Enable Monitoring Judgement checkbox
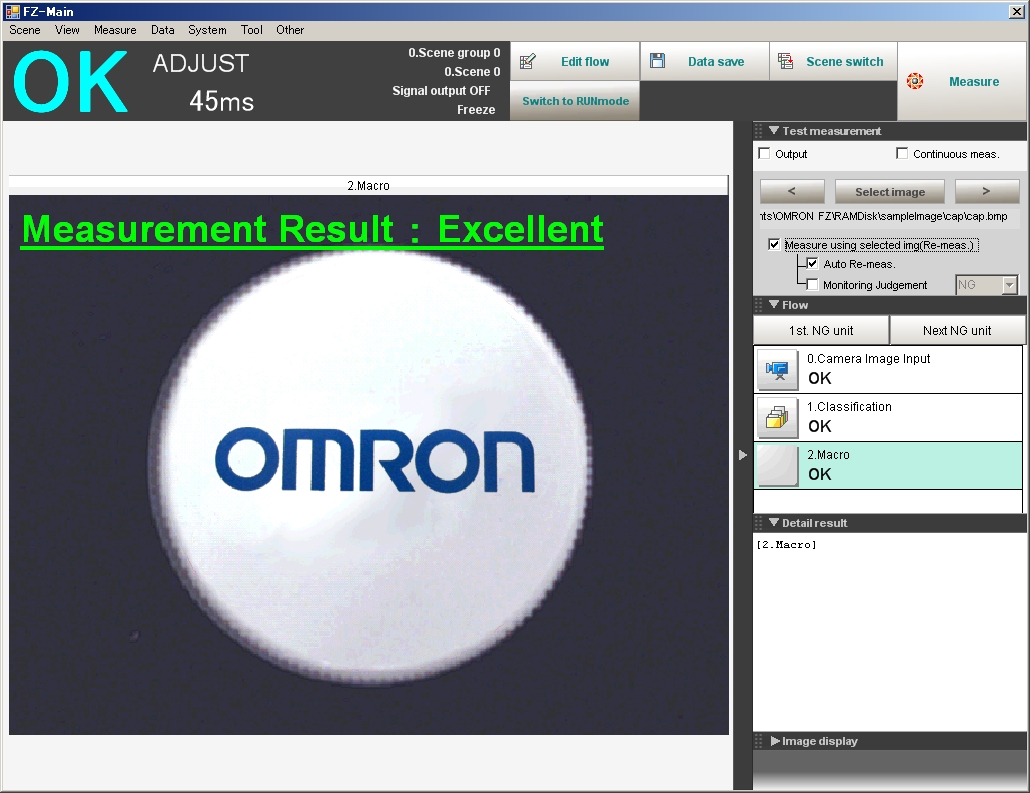1030x793 pixels. click(812, 284)
